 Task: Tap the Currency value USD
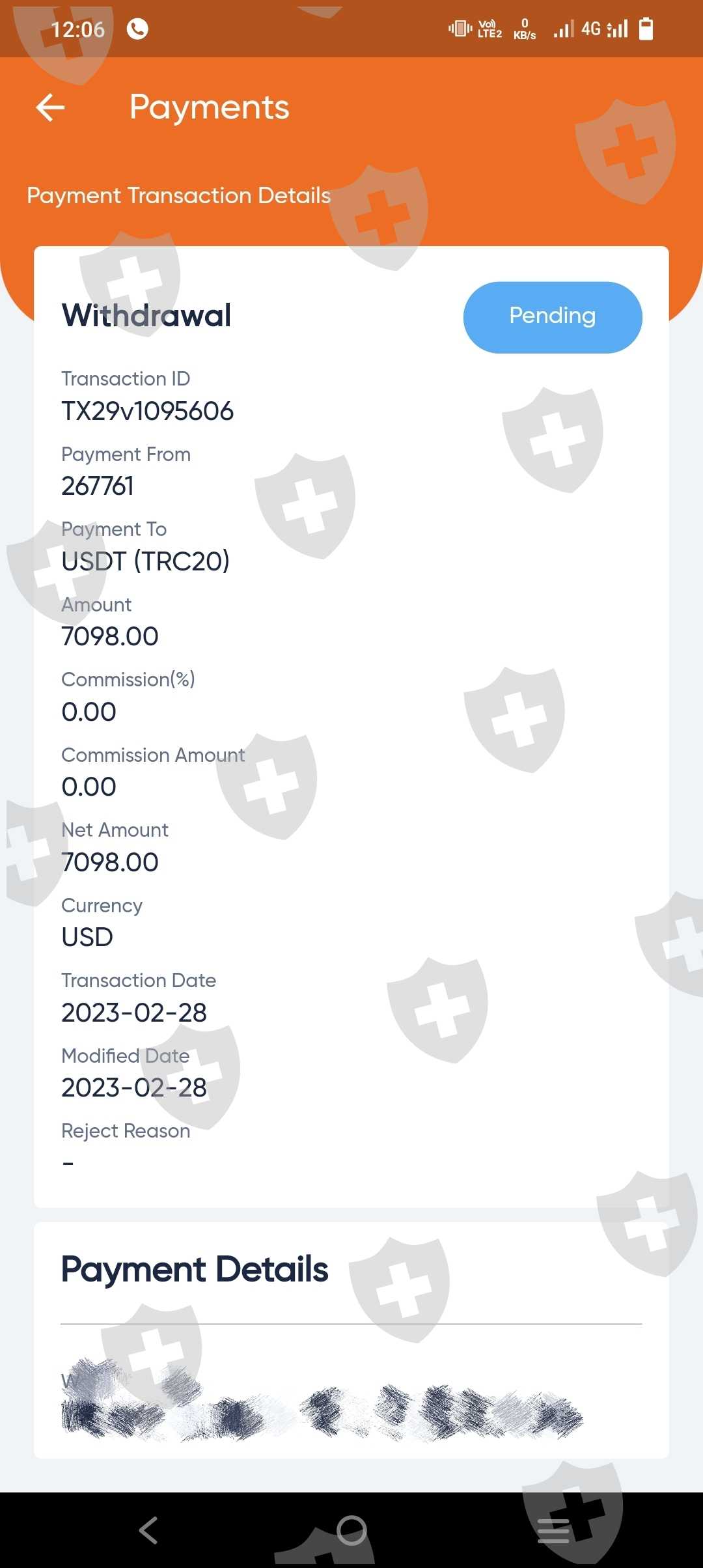pos(87,938)
